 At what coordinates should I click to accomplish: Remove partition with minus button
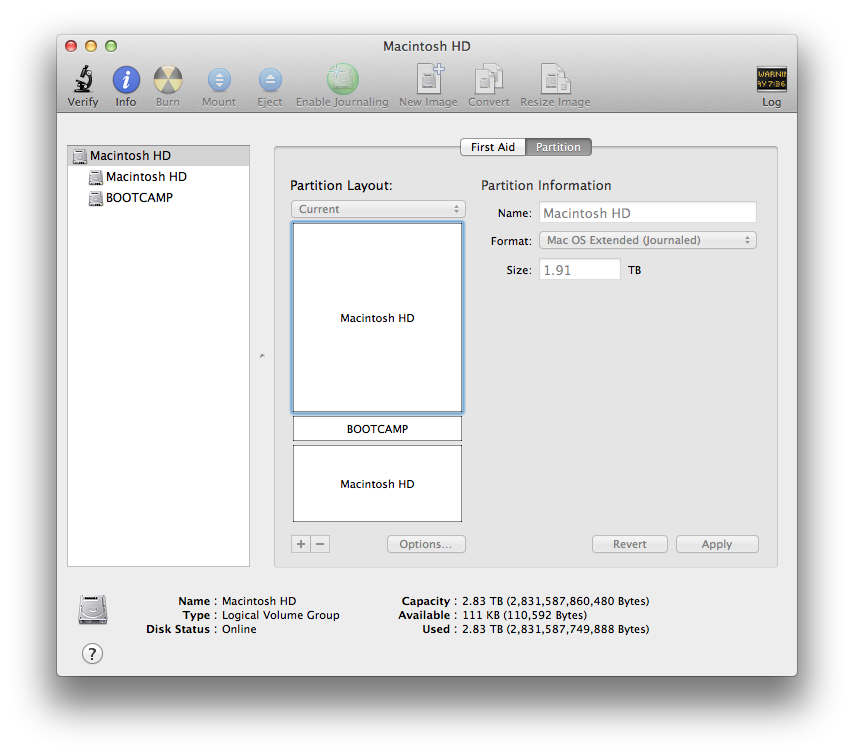coord(320,544)
